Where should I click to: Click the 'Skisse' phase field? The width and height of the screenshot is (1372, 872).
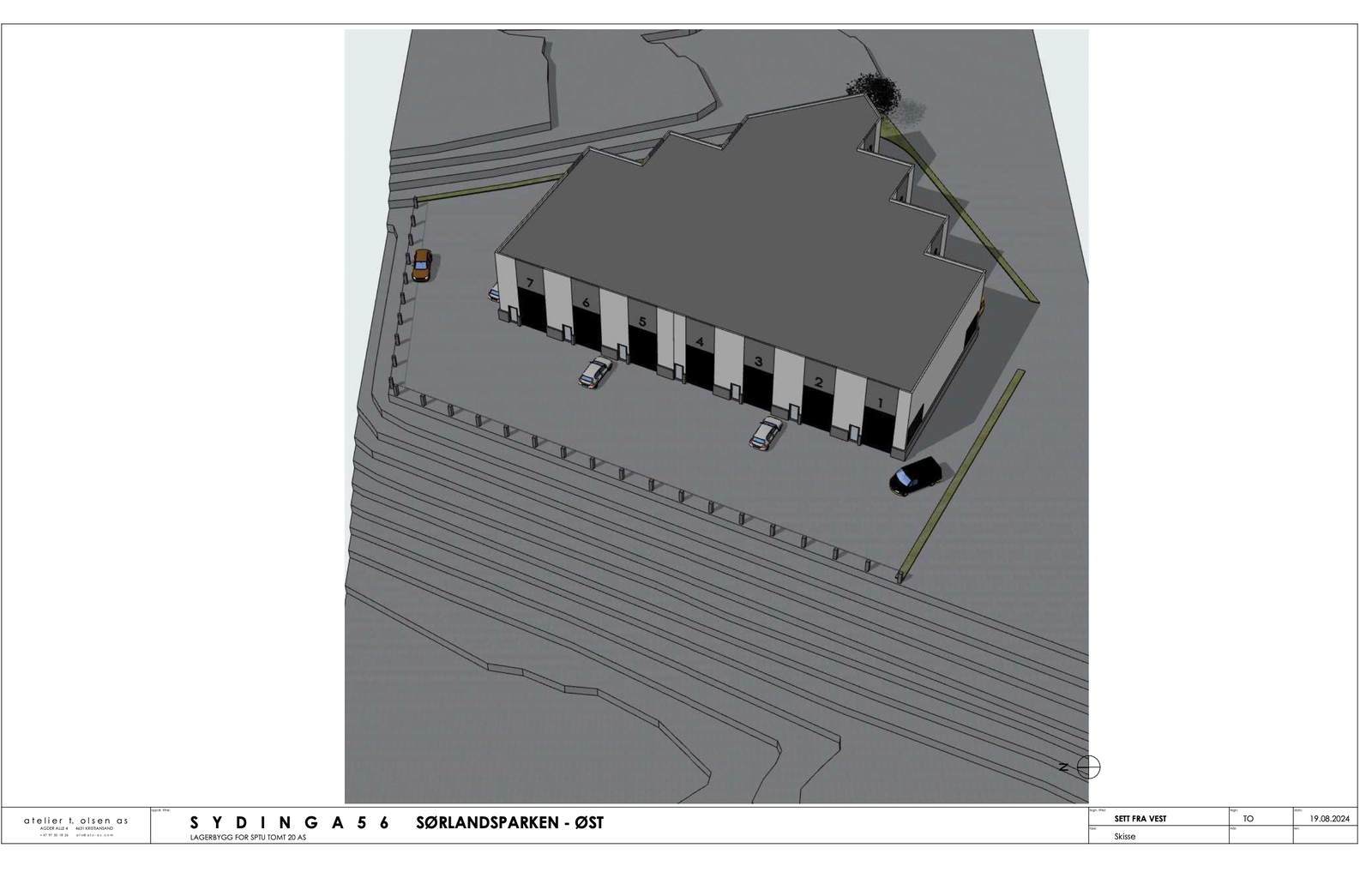(x=1124, y=836)
